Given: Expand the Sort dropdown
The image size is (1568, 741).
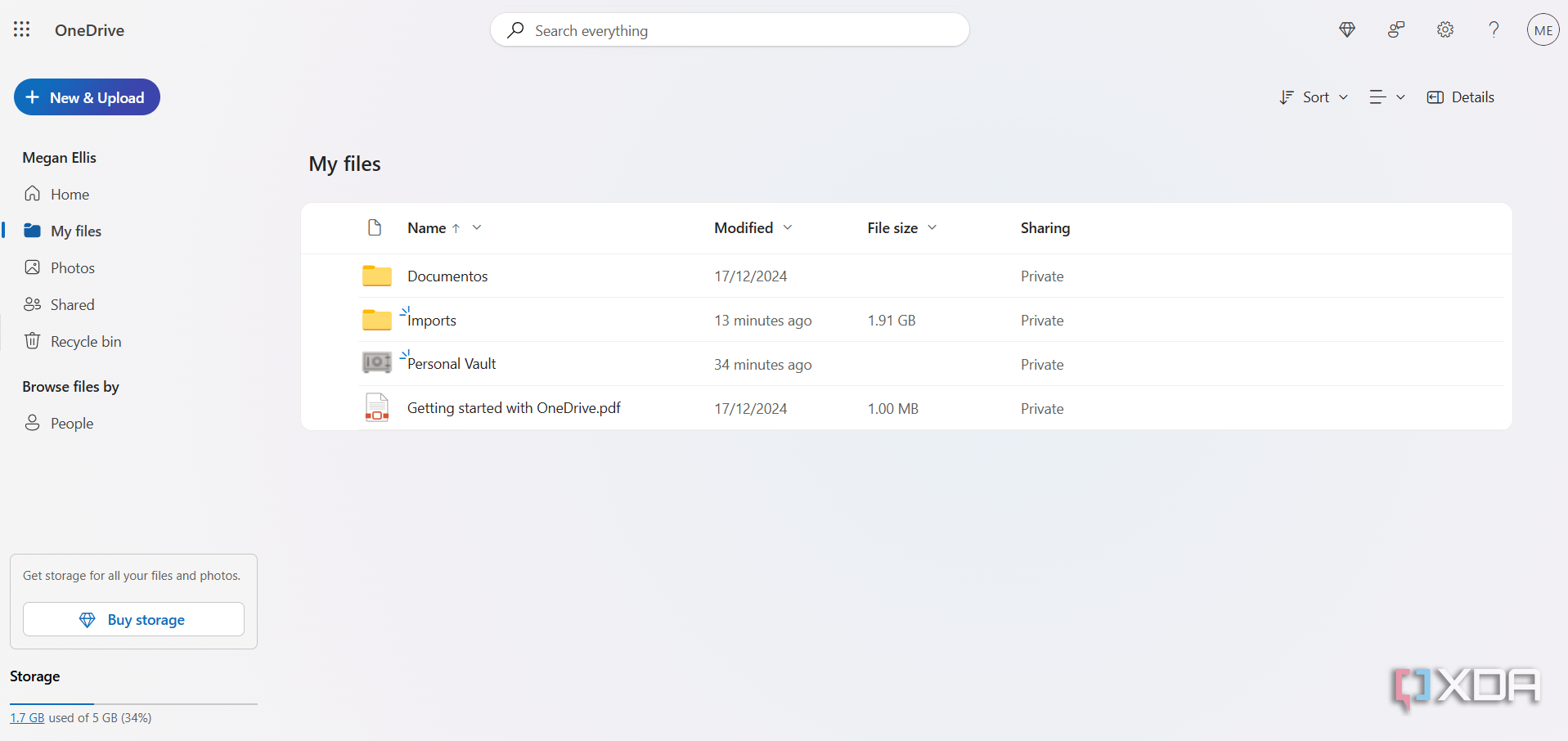Looking at the screenshot, I should [1314, 97].
